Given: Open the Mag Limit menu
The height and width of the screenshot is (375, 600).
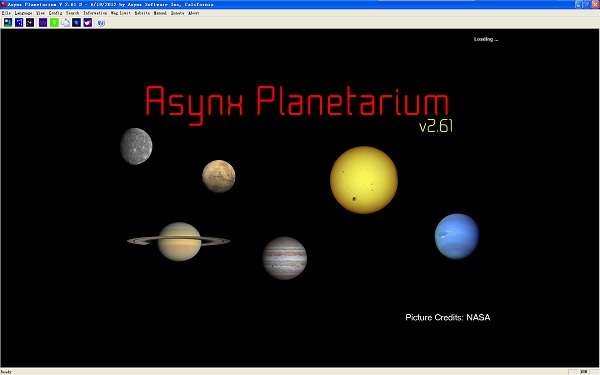Looking at the screenshot, I should [x=121, y=13].
